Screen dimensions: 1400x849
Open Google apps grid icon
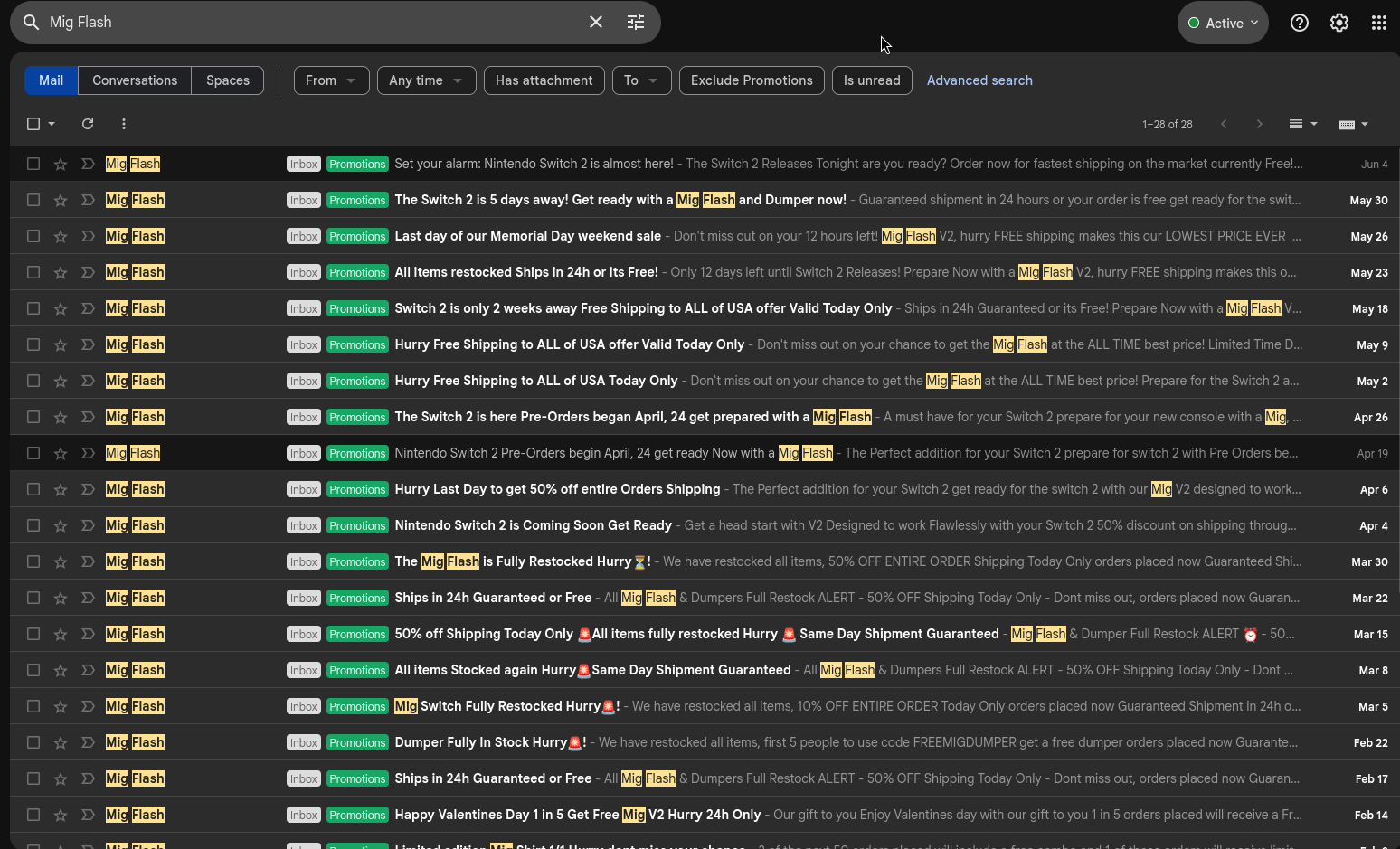(1379, 23)
